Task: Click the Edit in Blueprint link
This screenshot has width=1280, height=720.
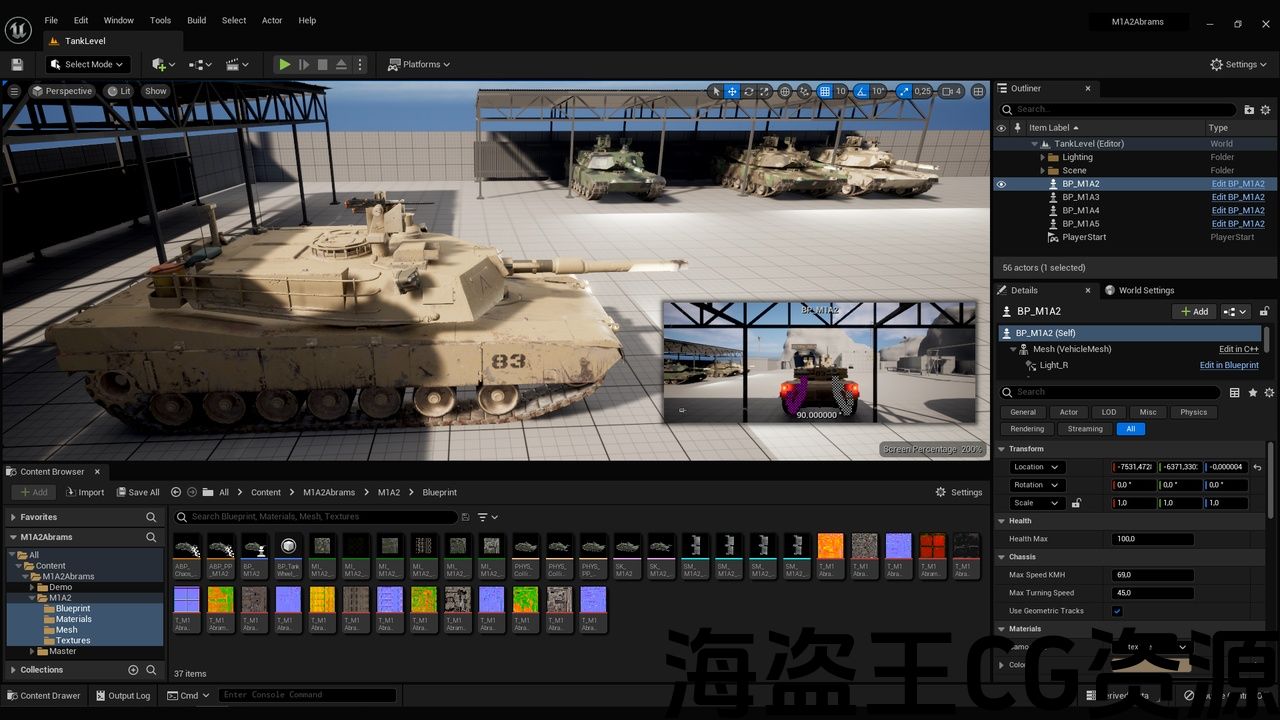Action: pyautogui.click(x=1229, y=365)
